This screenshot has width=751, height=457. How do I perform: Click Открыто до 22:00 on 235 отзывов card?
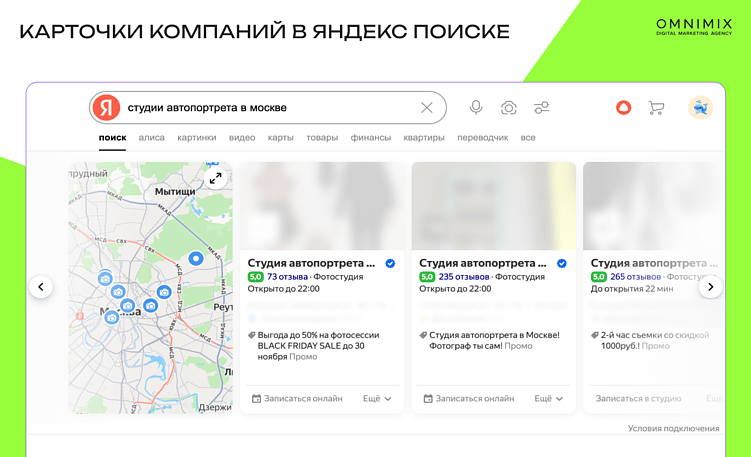(x=455, y=289)
